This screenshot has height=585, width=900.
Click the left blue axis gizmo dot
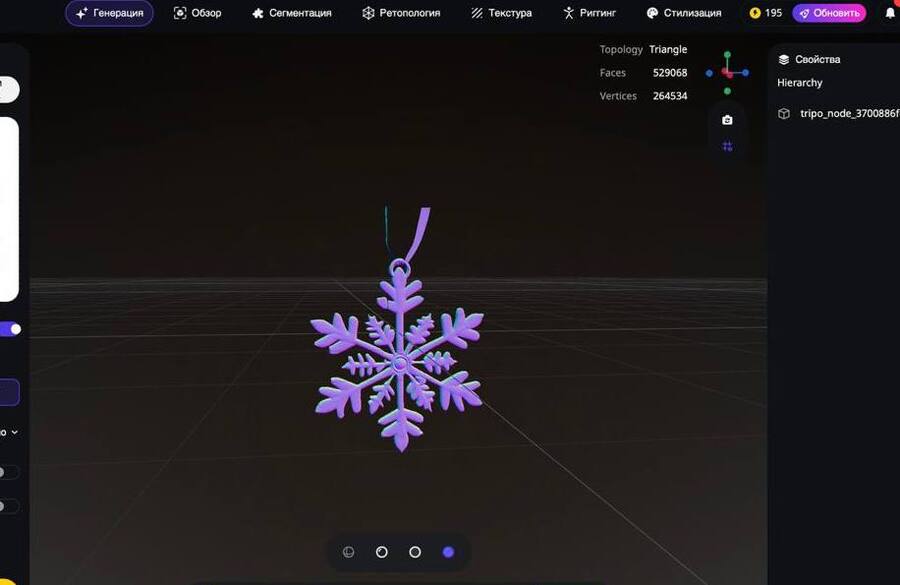click(709, 73)
